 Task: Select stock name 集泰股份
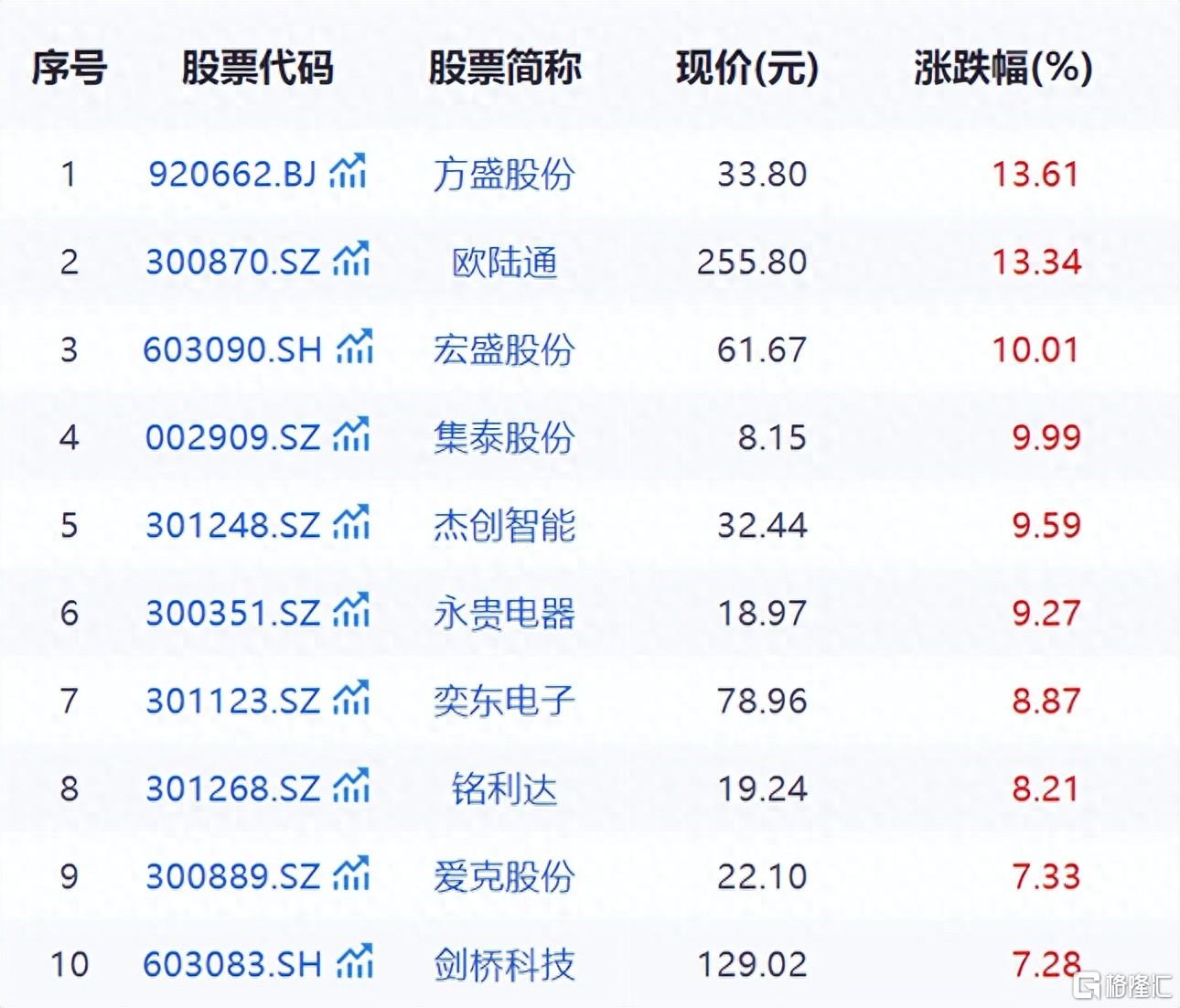pyautogui.click(x=504, y=438)
